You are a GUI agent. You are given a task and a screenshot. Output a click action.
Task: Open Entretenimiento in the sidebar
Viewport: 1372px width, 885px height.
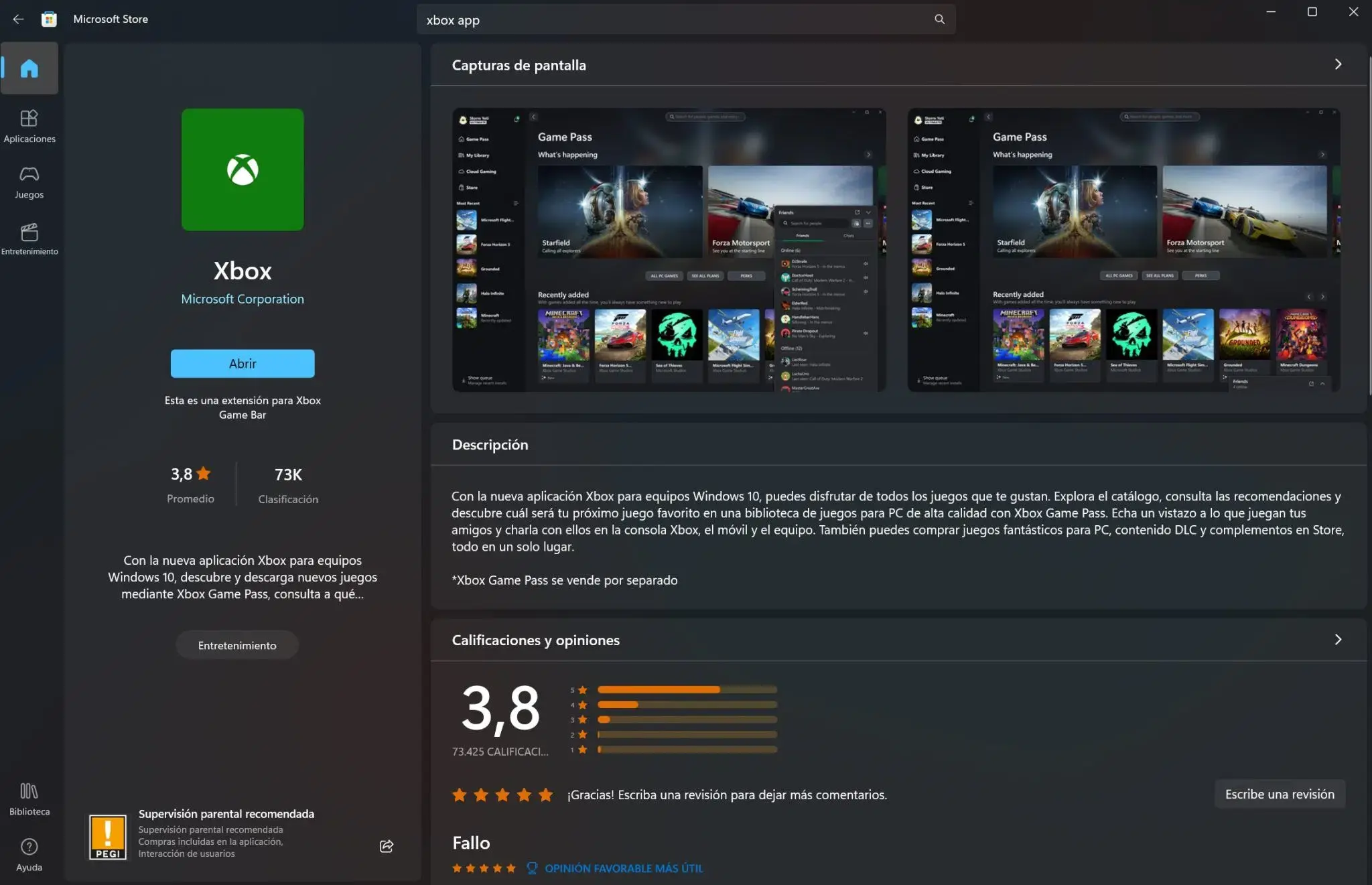pos(29,239)
